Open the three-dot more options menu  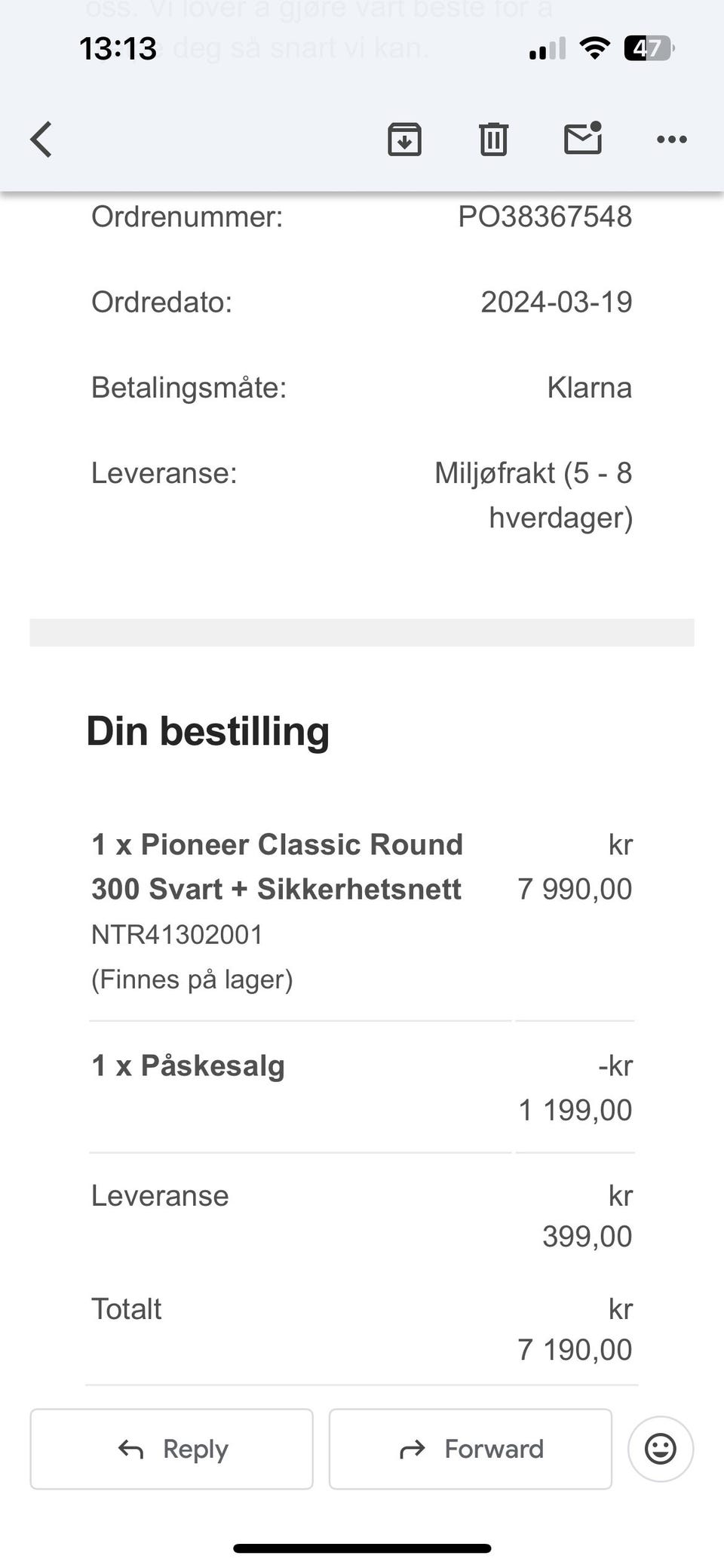671,140
